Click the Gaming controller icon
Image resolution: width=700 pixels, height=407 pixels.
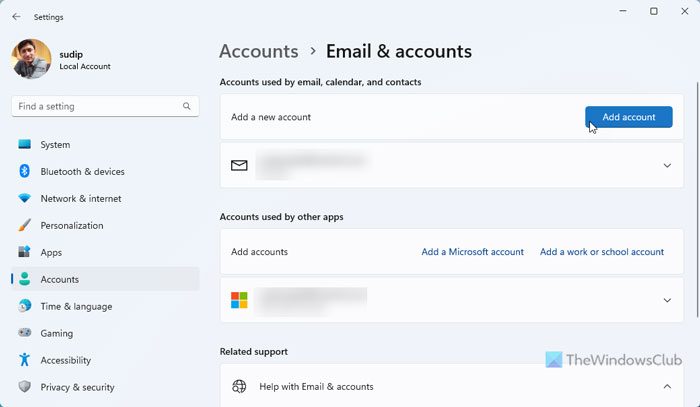[25, 334]
